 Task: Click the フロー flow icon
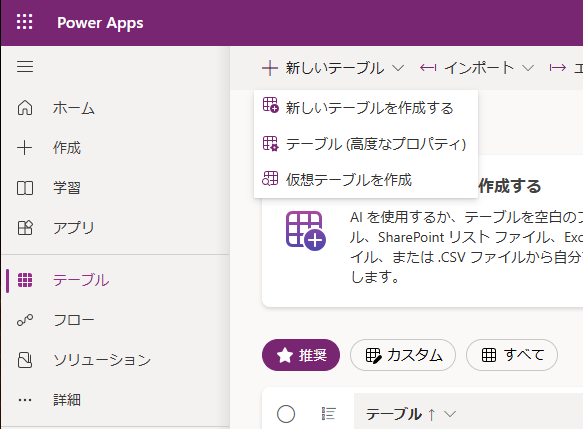tap(25, 320)
